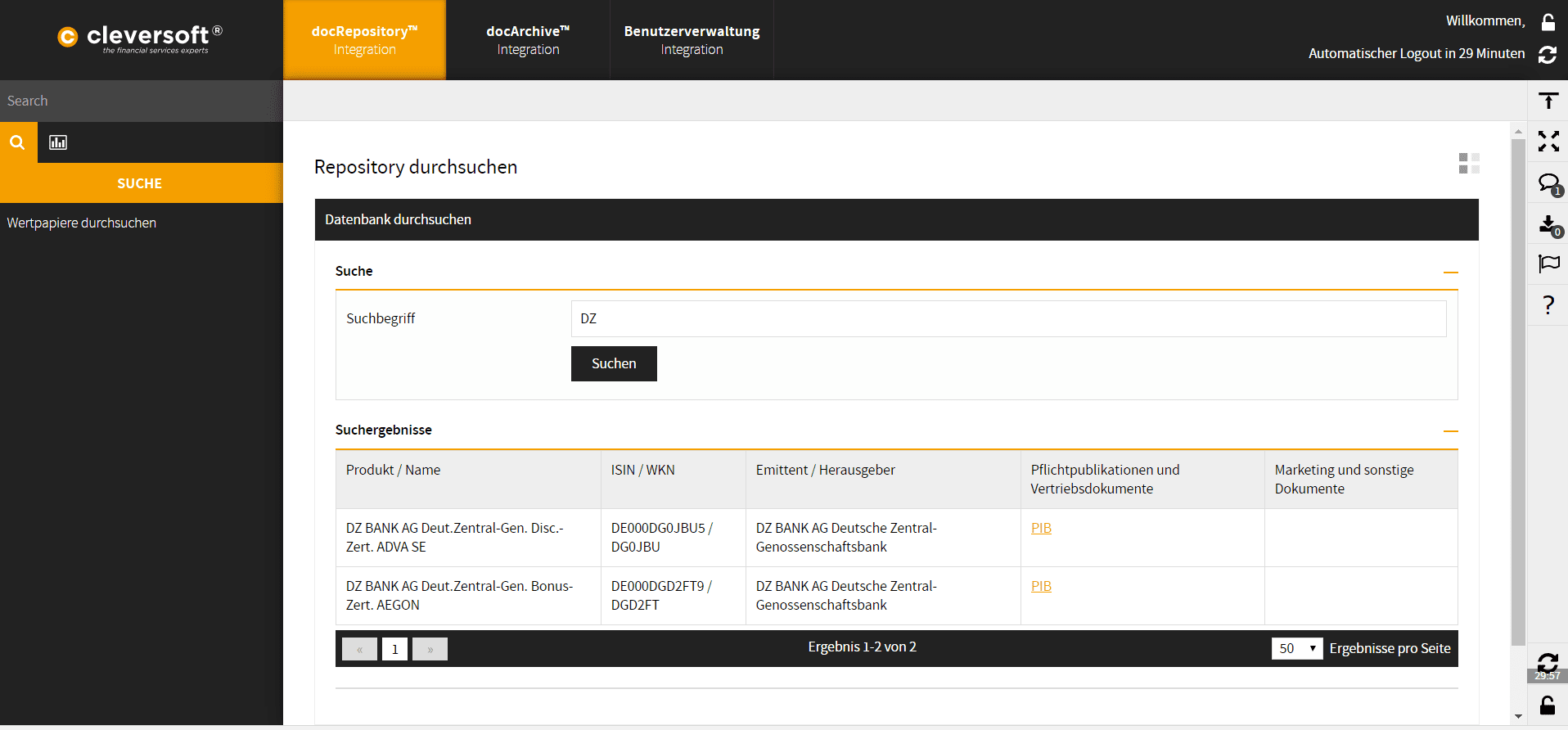Collapse the Suchergebnisse section

pyautogui.click(x=1450, y=430)
